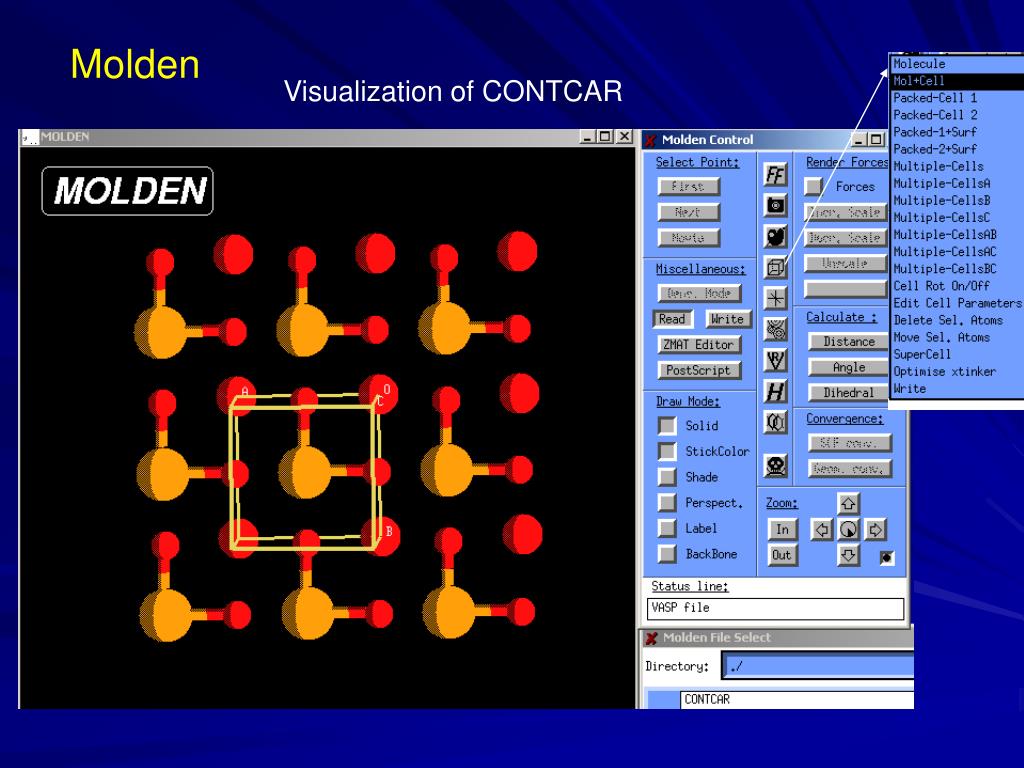Image resolution: width=1024 pixels, height=768 pixels.
Task: Choose Multiple-CellsC menu entry
Action: coord(957,217)
